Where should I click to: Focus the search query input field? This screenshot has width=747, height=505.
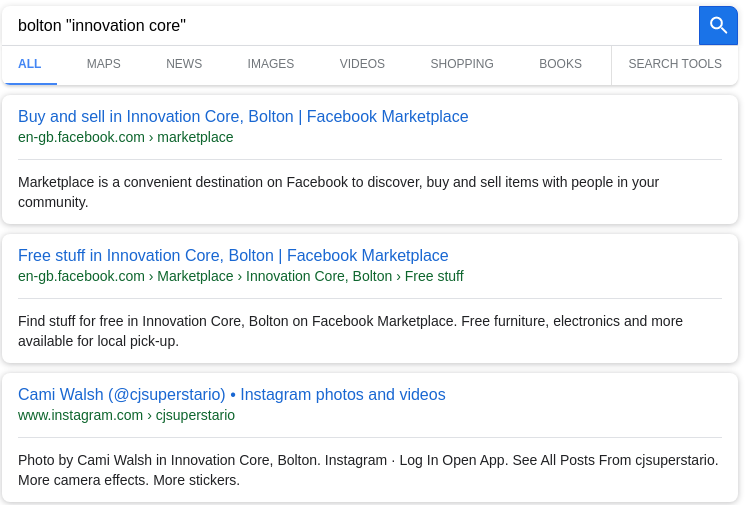coord(350,26)
